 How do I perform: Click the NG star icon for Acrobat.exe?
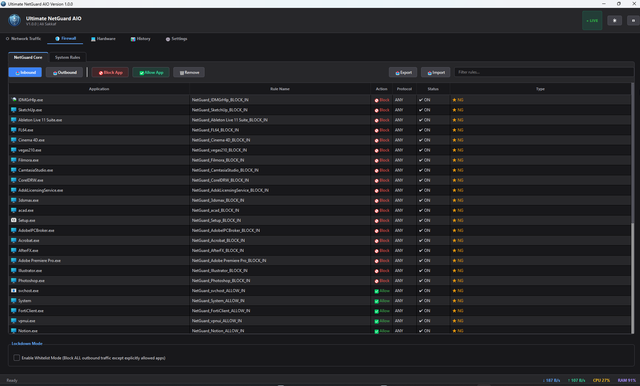(x=454, y=240)
